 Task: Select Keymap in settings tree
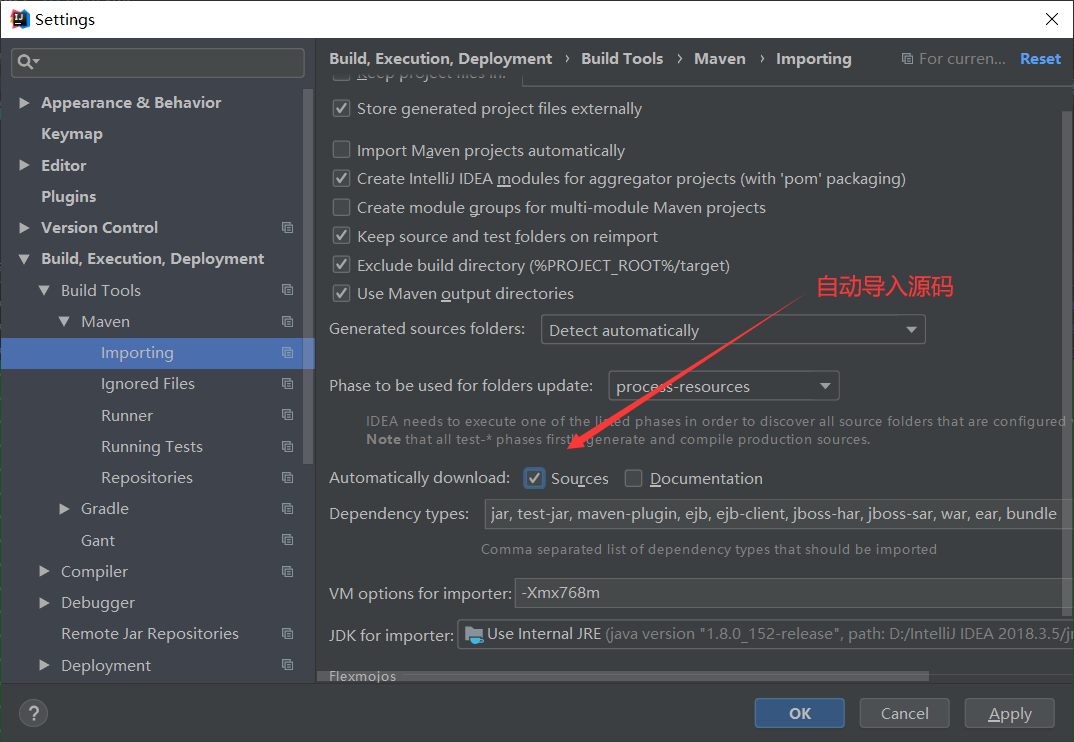click(x=72, y=134)
